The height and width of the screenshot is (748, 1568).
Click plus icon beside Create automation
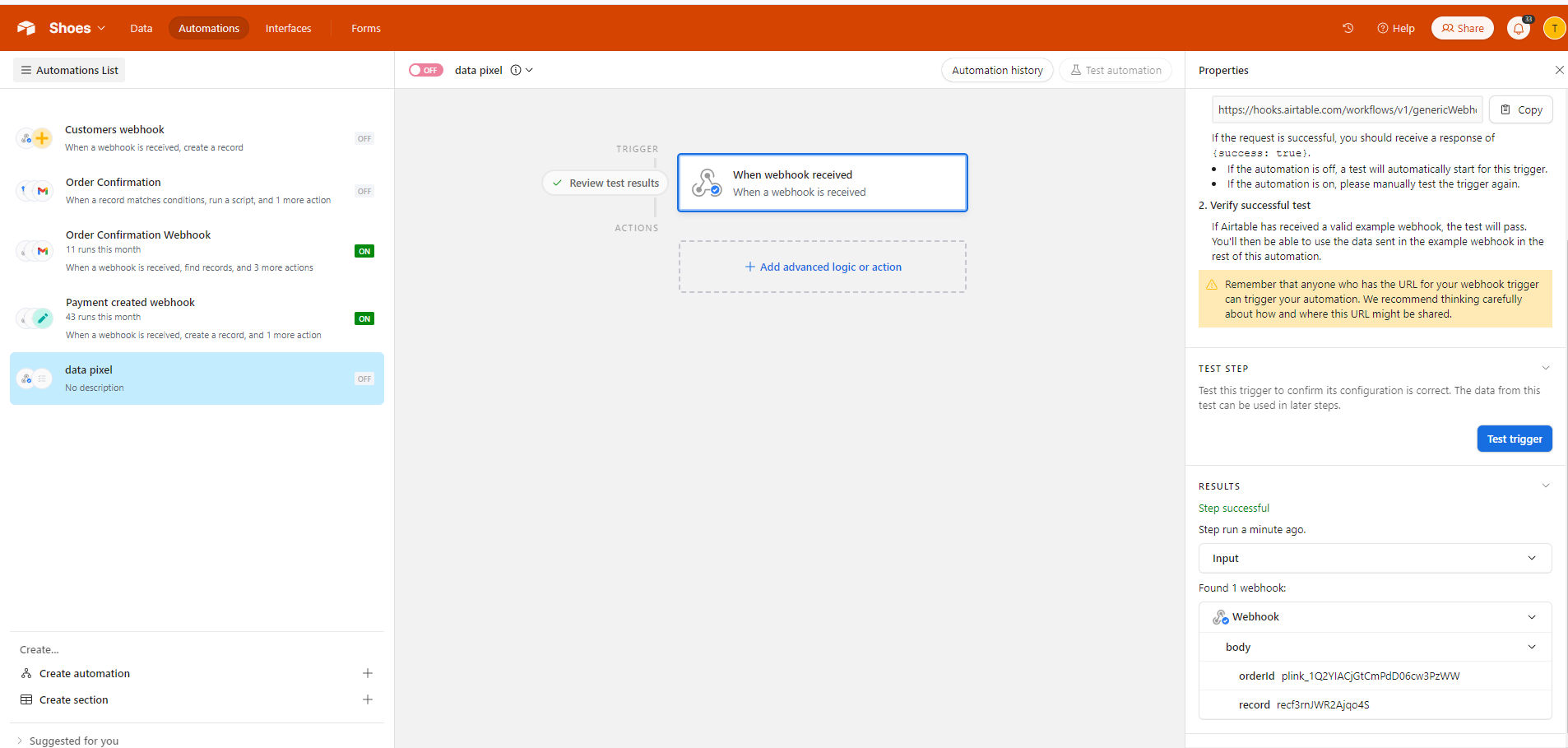click(368, 673)
